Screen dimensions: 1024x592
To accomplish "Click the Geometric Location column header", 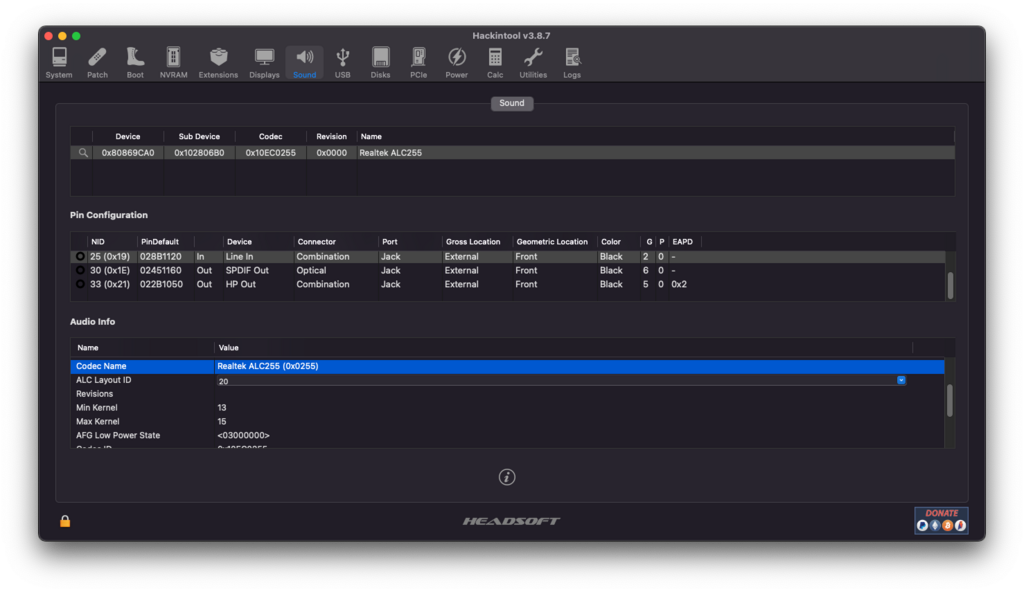I will [x=552, y=242].
